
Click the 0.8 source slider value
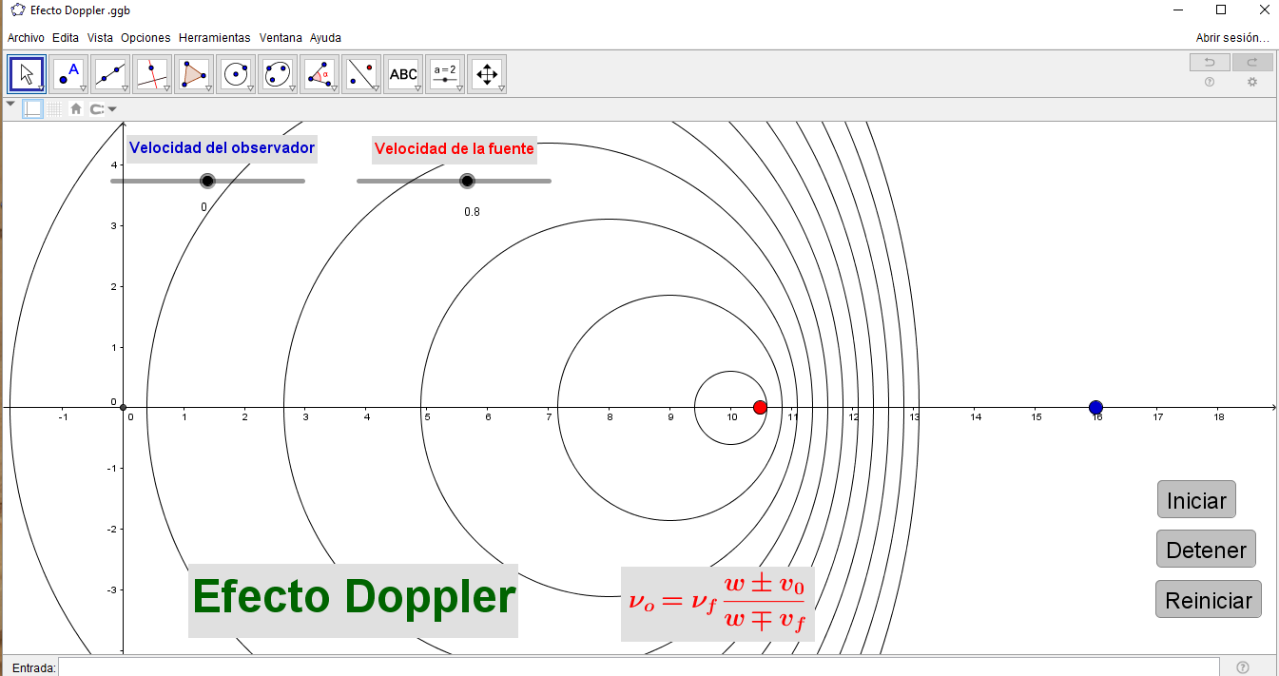click(472, 212)
